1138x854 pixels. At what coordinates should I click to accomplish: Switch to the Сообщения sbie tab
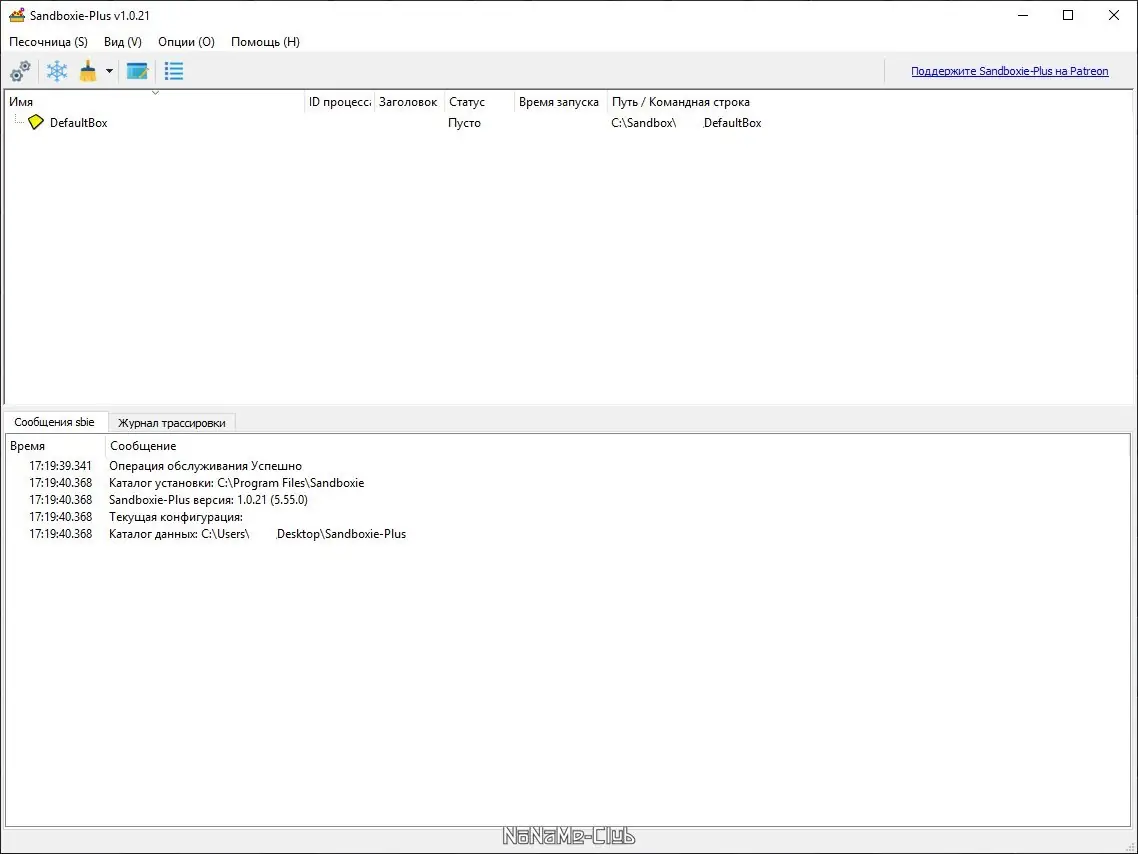[x=54, y=422]
